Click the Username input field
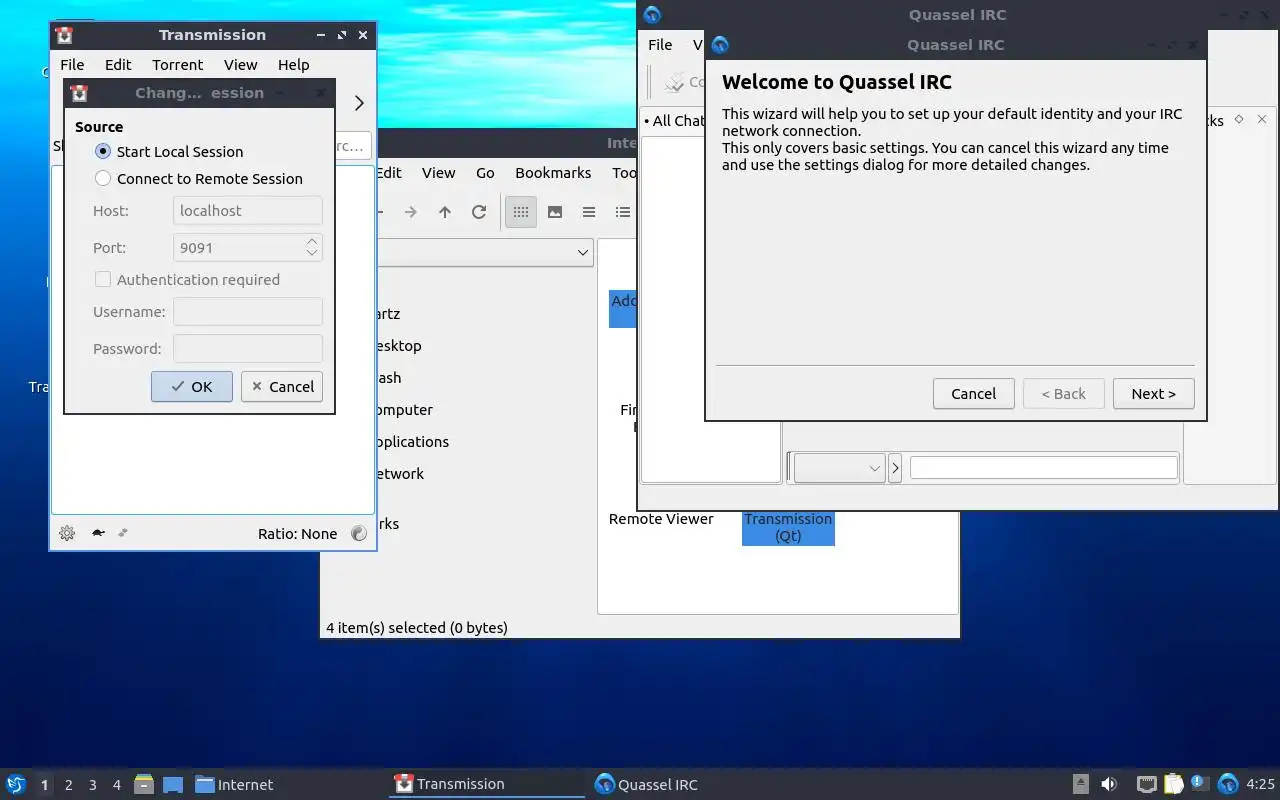 click(248, 312)
